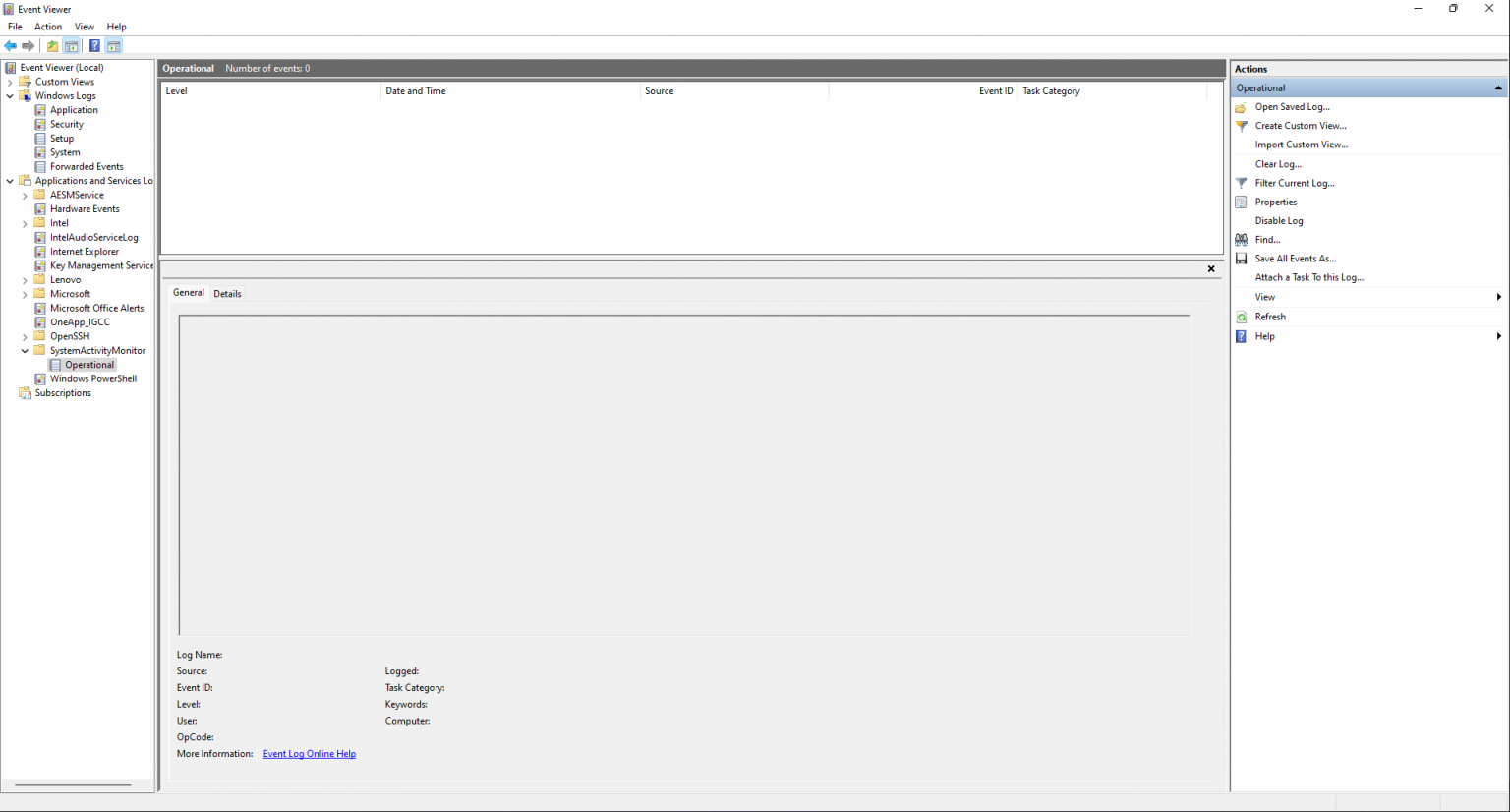Click the Filter Current Log funnel icon
This screenshot has width=1510, height=812.
tap(1242, 183)
